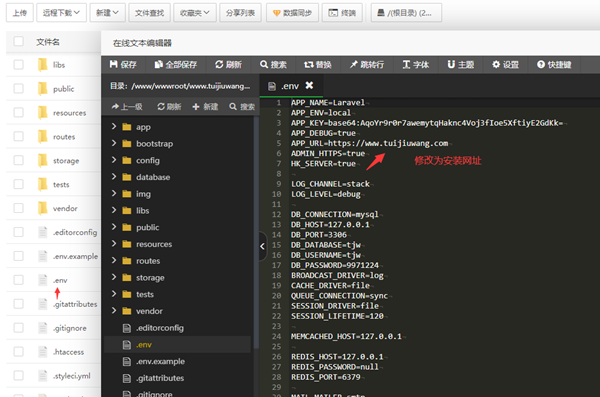600x397 pixels.
Task: Click the APP_URL line in editor
Action: point(370,143)
